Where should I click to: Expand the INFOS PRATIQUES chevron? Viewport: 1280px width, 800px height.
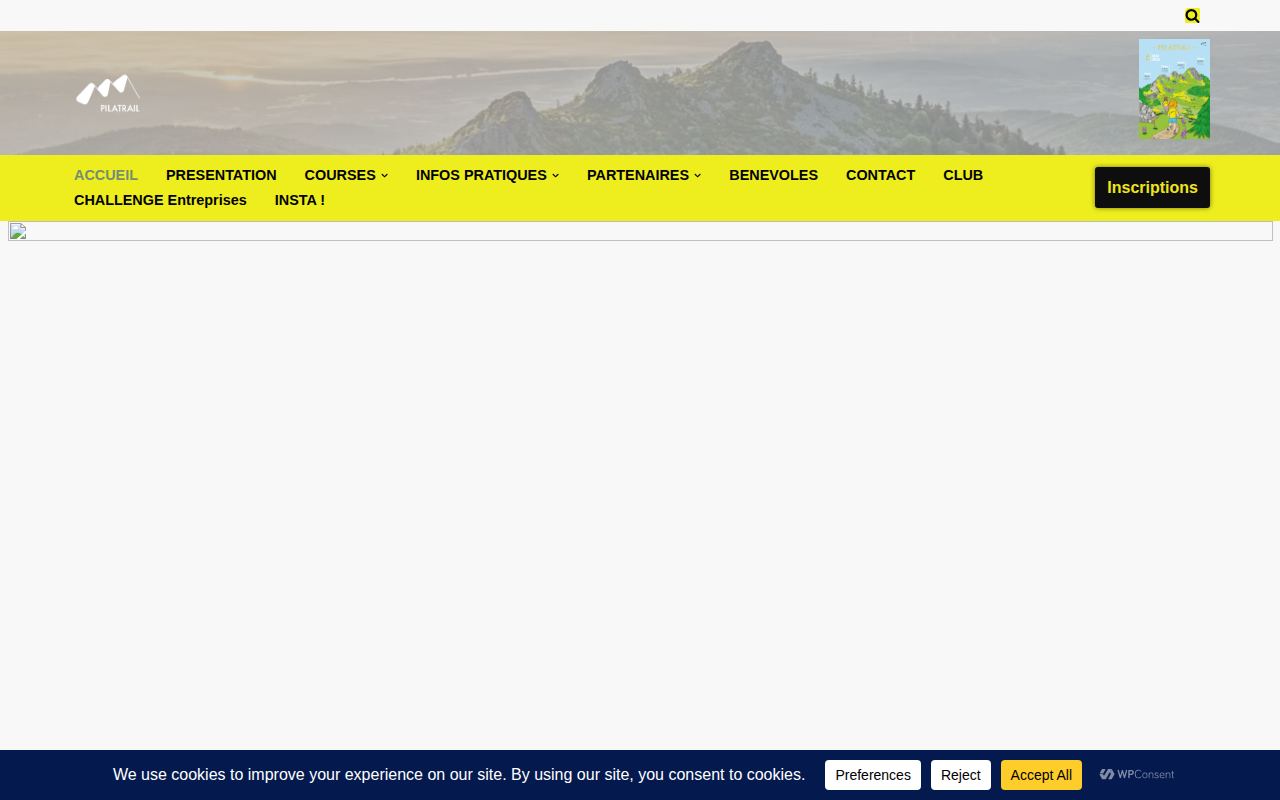(x=555, y=176)
